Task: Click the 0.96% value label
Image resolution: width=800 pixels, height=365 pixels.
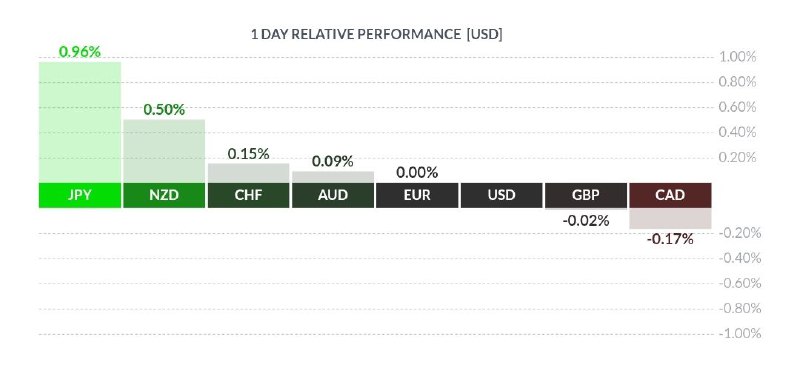Action: pos(80,52)
